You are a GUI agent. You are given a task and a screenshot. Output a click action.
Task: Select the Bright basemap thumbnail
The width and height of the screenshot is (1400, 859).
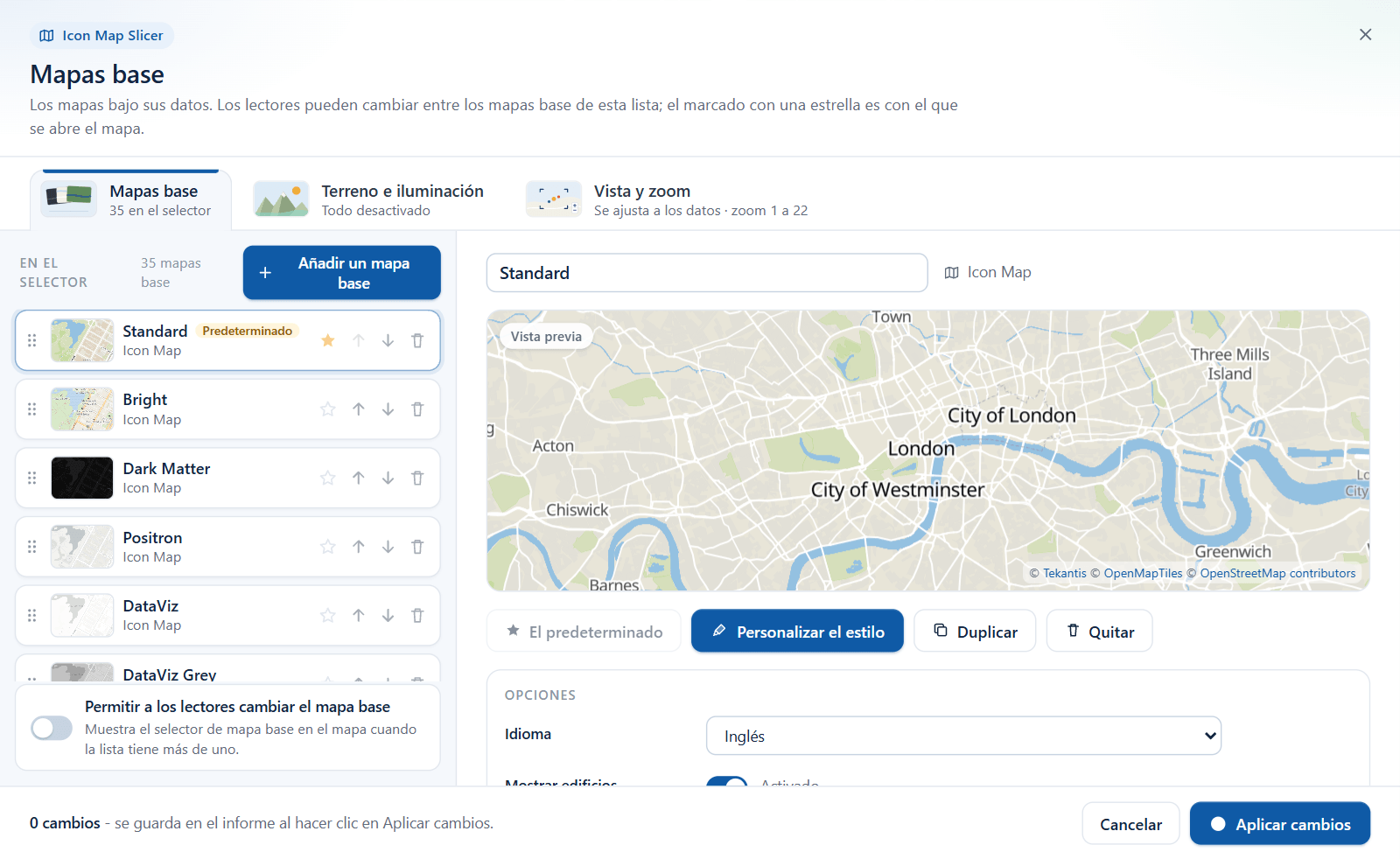click(x=82, y=409)
